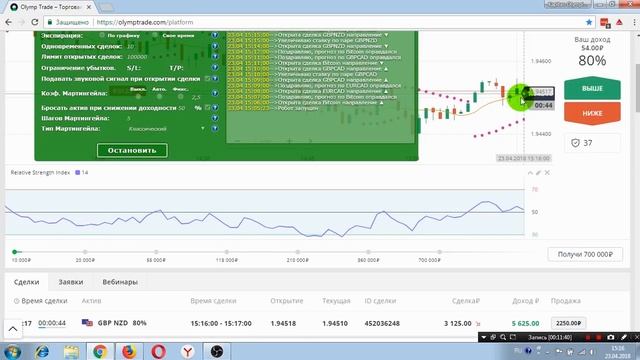The width and height of the screenshot is (640, 360).
Task: Open the Chrome three-dot menu
Action: pyautogui.click(x=634, y=22)
